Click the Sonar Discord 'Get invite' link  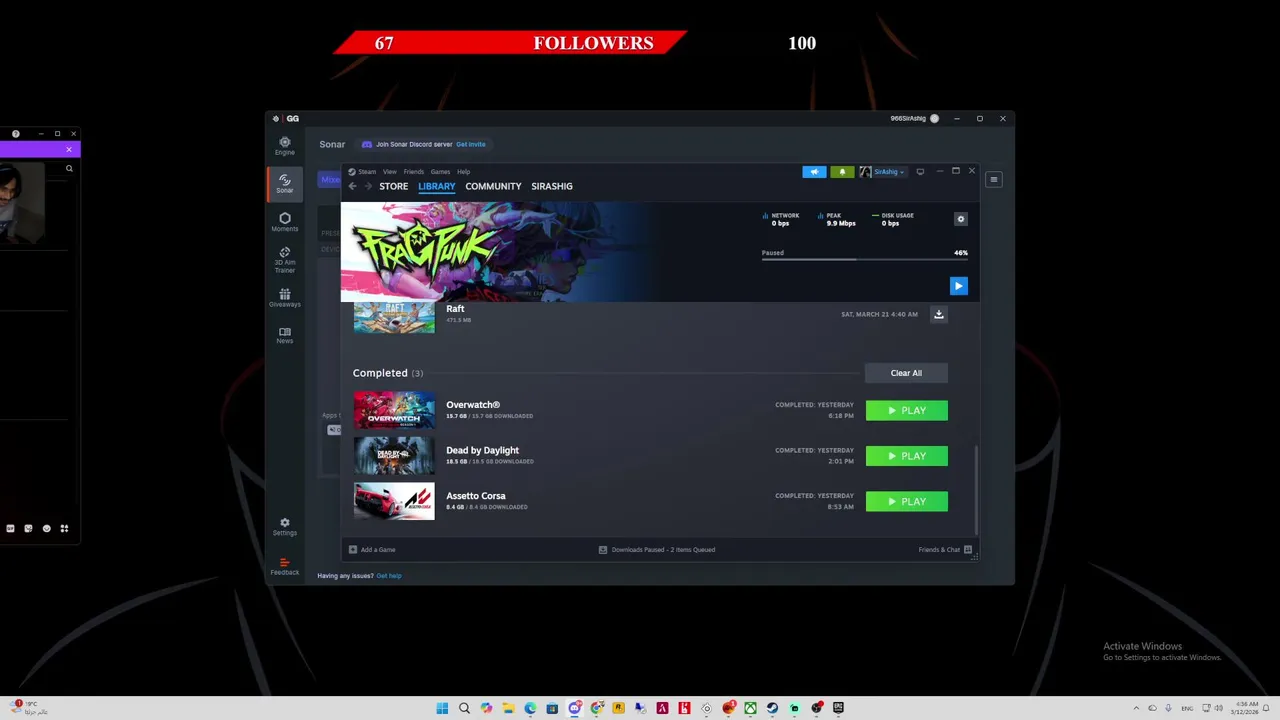click(471, 144)
